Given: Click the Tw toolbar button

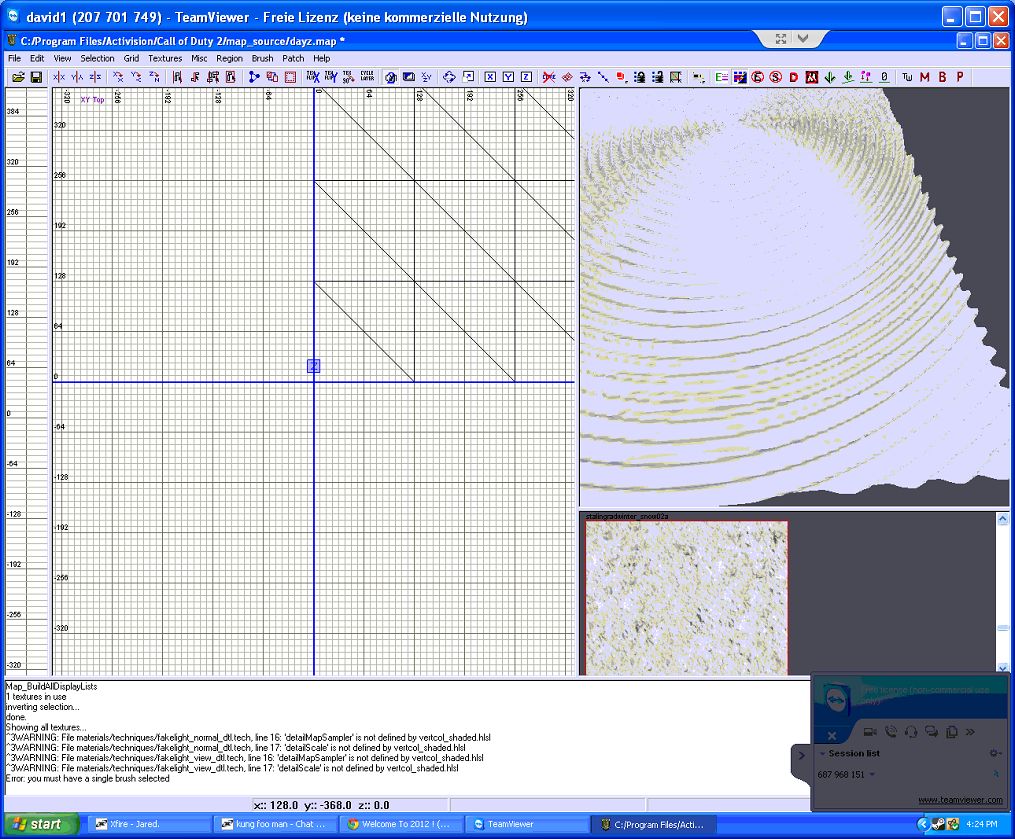Looking at the screenshot, I should (907, 77).
